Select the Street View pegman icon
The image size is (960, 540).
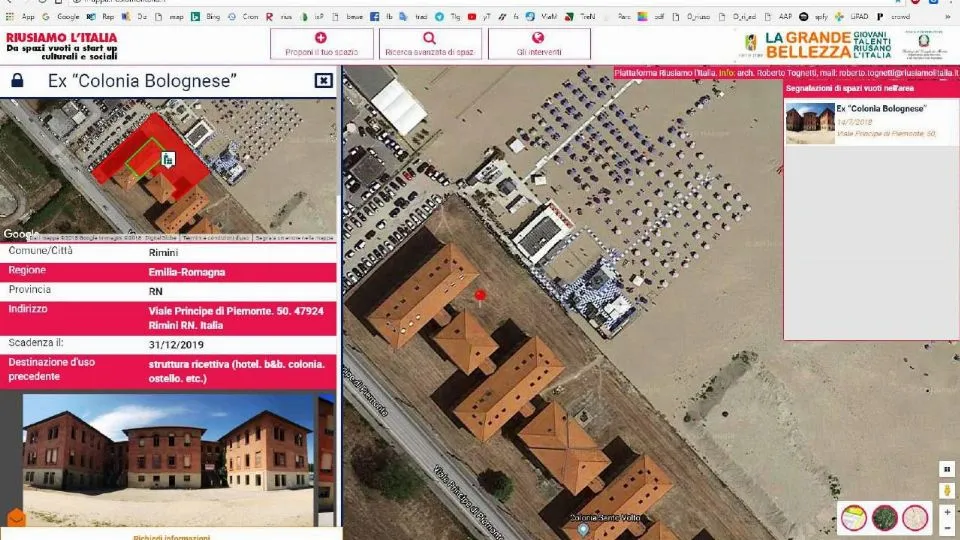click(x=947, y=490)
